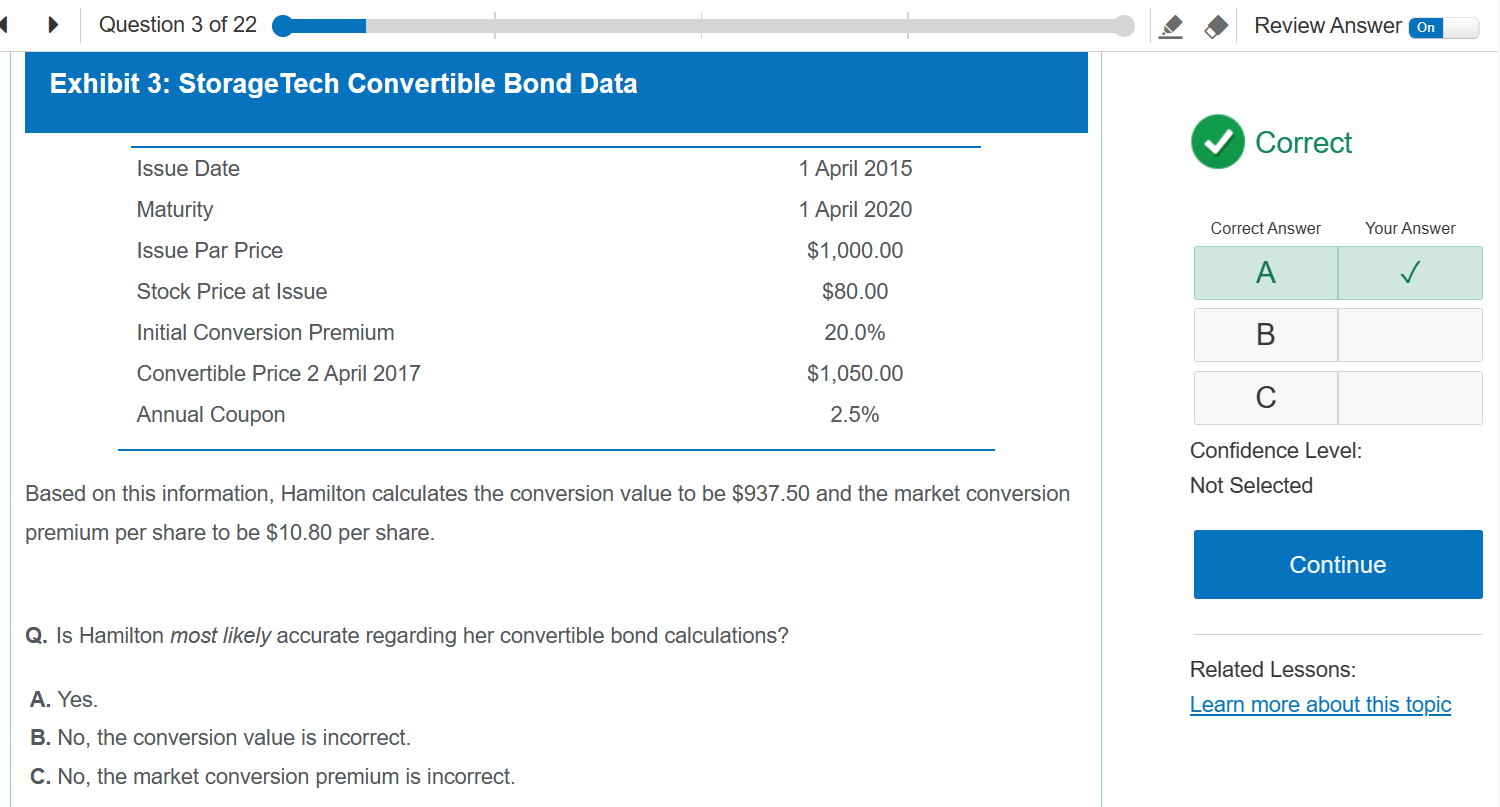Viewport: 1500px width, 807px height.
Task: Select answer option B row
Action: click(1265, 335)
